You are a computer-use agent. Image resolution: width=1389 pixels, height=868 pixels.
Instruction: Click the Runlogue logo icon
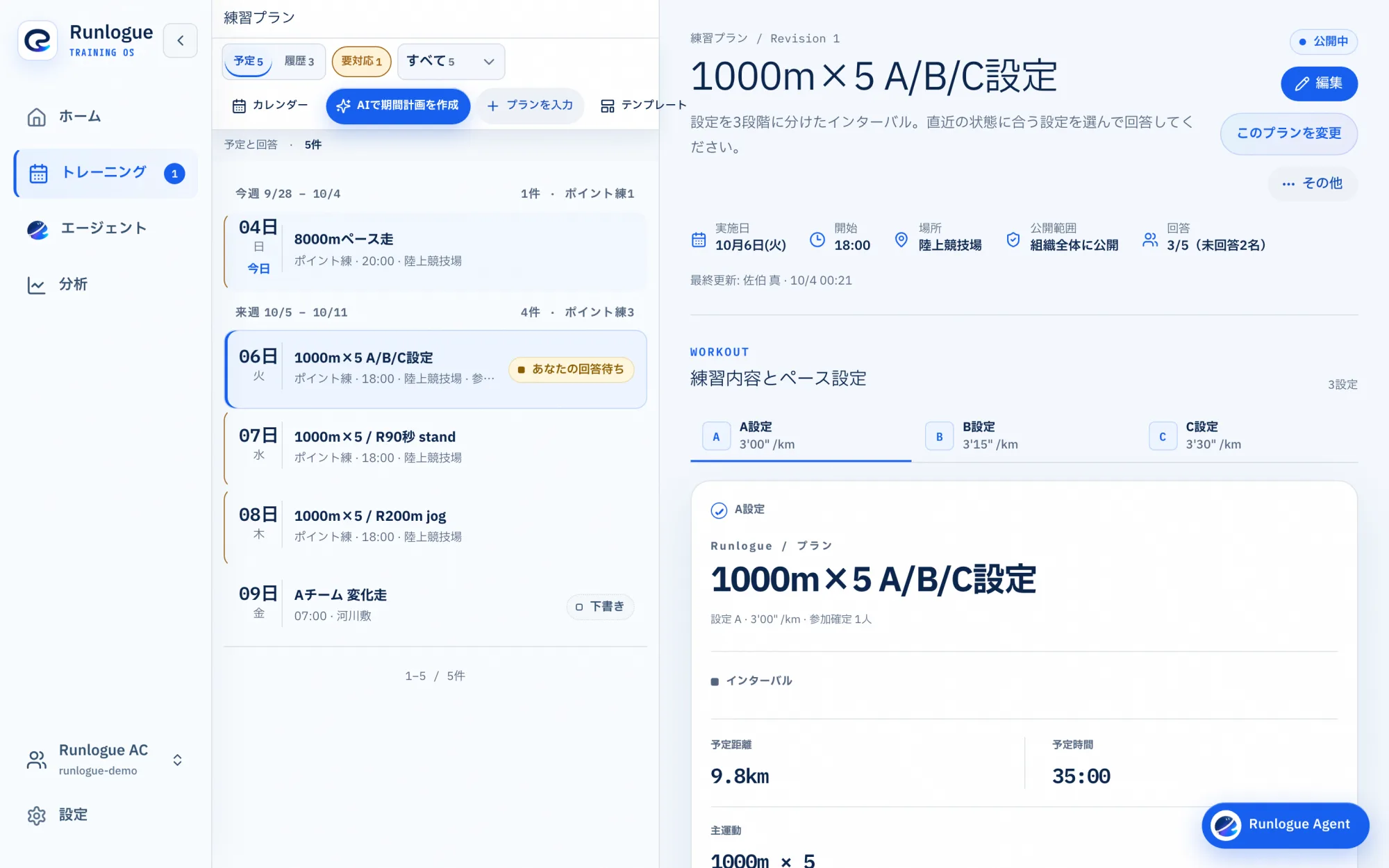(38, 40)
